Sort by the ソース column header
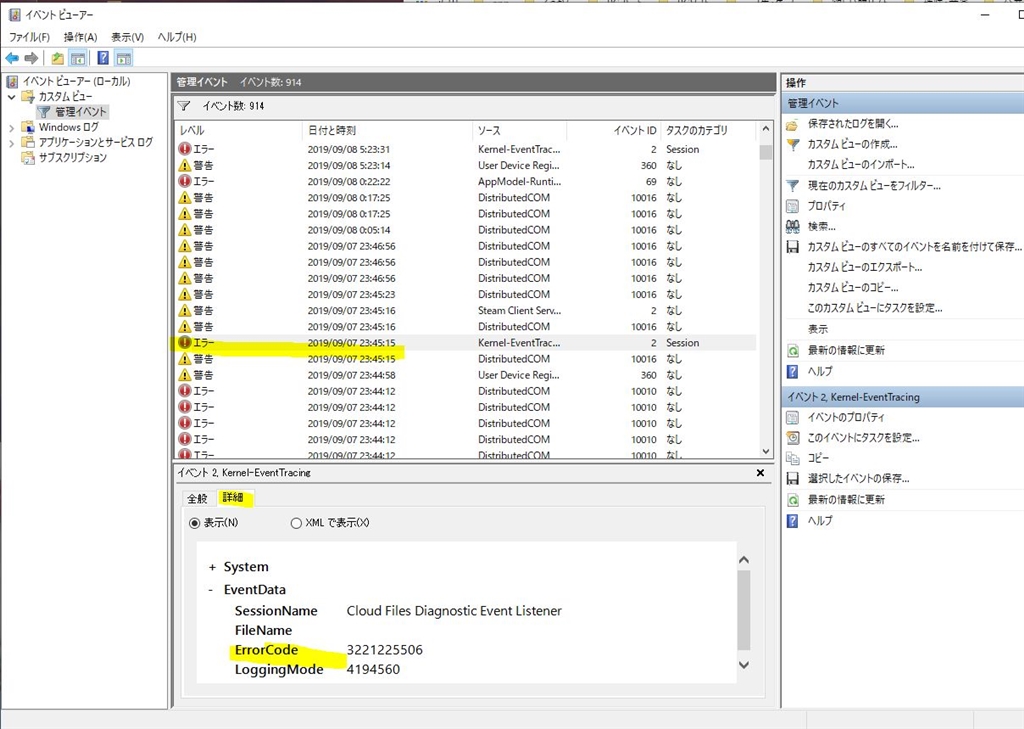 (x=519, y=131)
